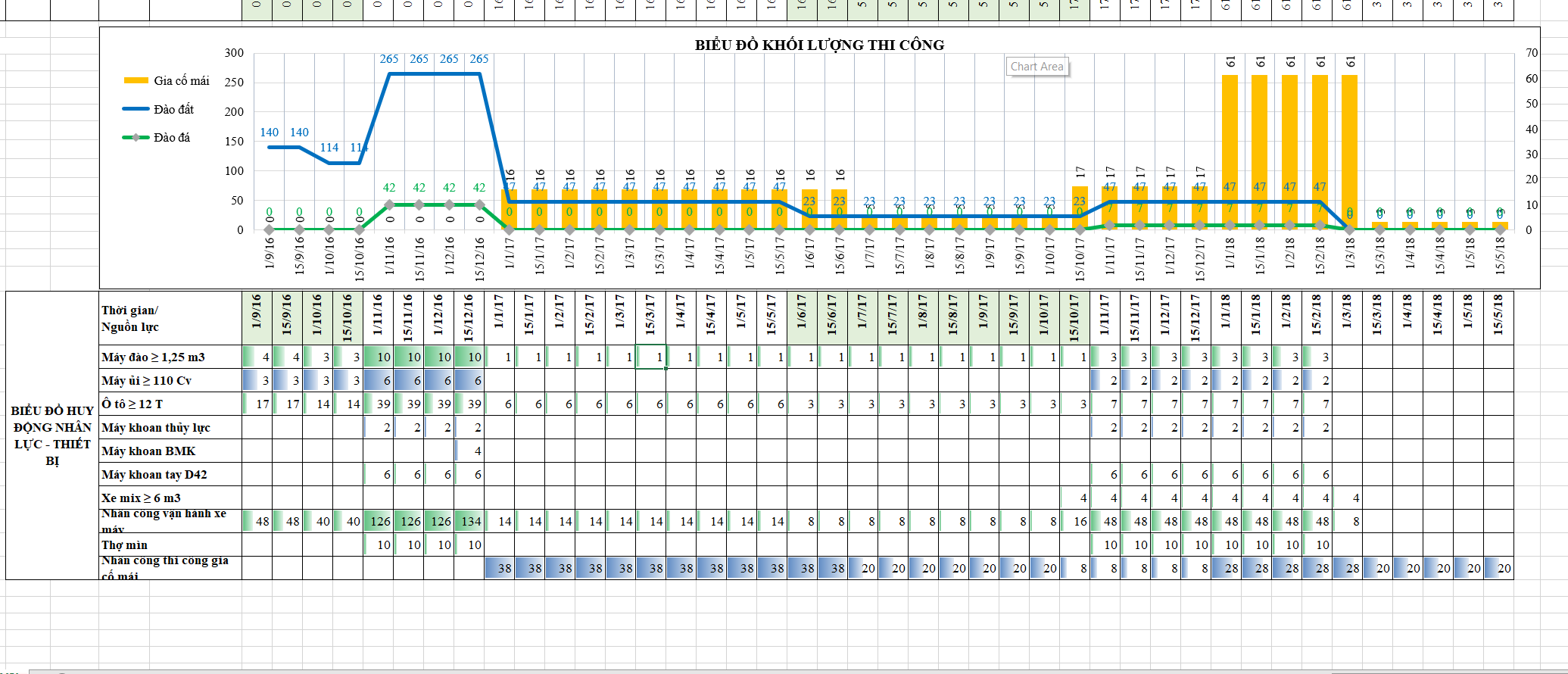Click Máy đào cell under table header 15/3/17
The width and height of the screenshot is (1568, 674).
651,357
